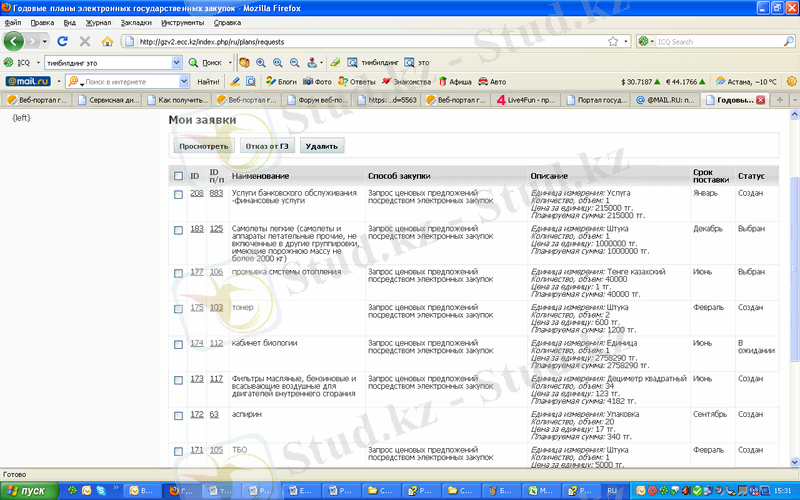Screen dimensions: 800x500
Task: Select the checkbox for кабинет биологии row
Action: [x=177, y=344]
